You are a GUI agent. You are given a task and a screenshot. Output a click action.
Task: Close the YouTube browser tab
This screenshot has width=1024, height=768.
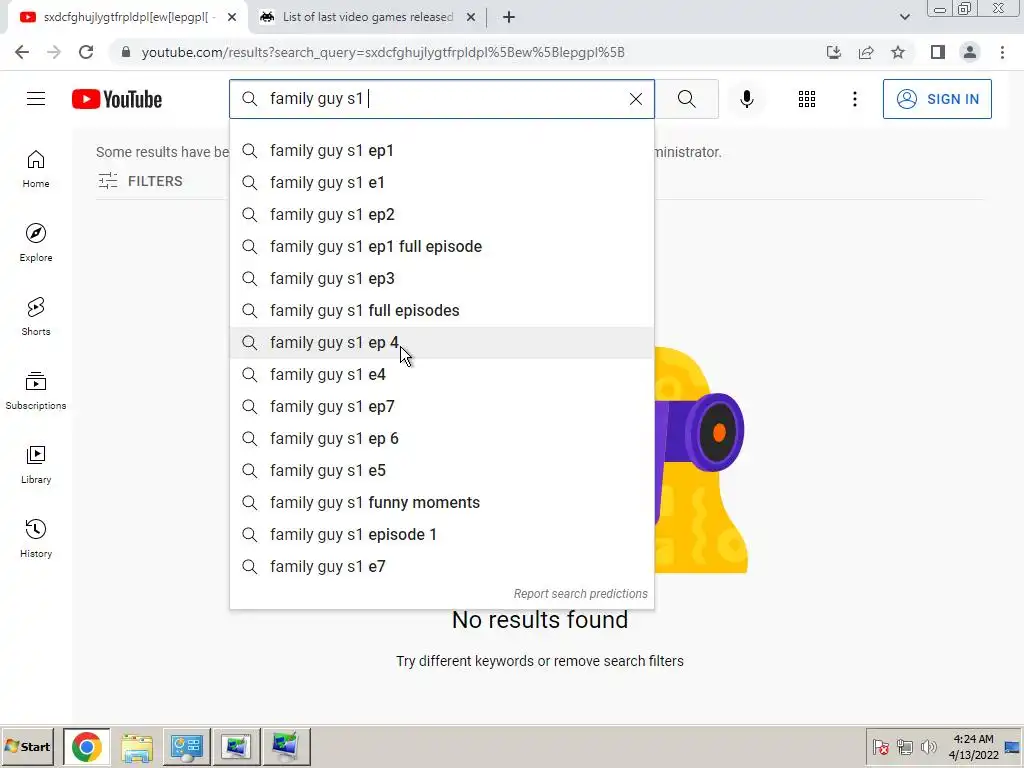point(232,18)
